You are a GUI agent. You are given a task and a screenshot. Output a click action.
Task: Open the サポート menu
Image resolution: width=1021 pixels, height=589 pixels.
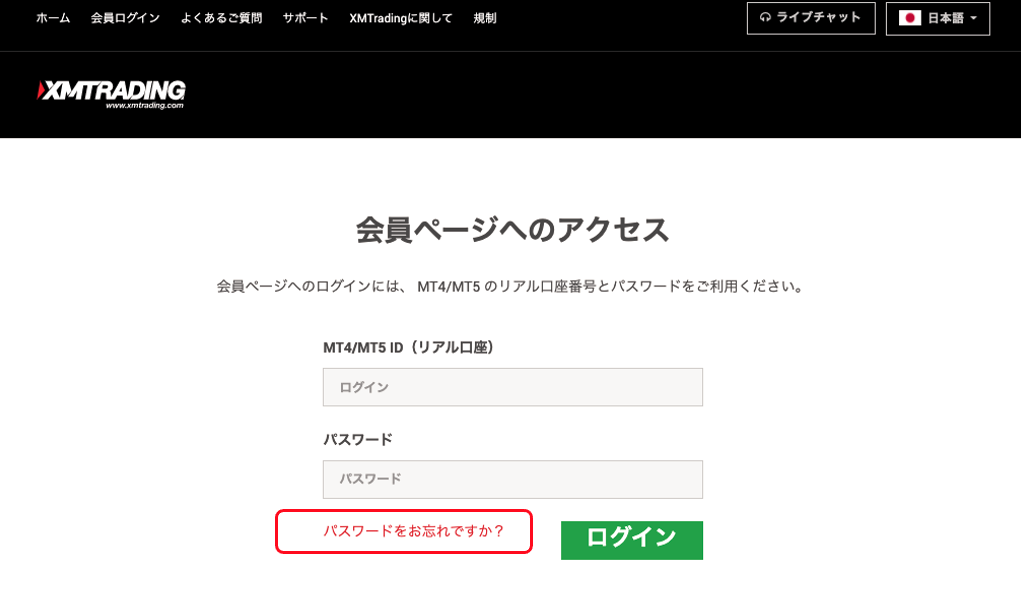[305, 18]
